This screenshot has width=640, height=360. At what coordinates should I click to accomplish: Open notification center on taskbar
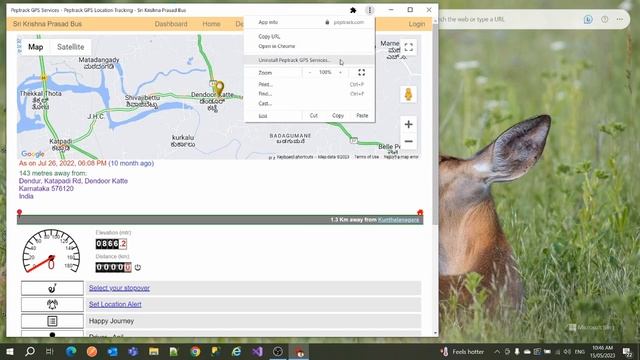click(627, 351)
